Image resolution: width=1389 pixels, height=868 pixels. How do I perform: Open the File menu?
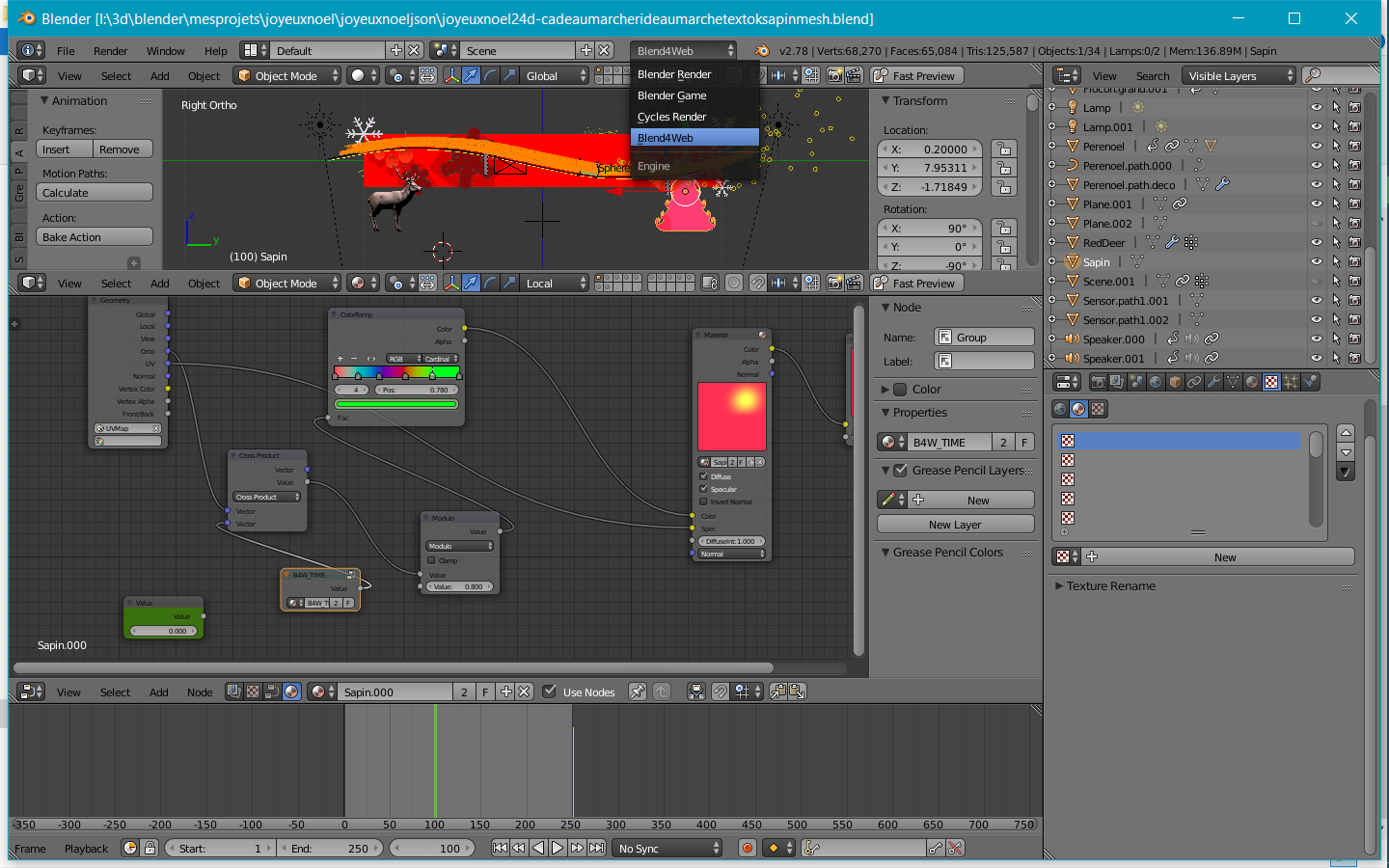66,50
